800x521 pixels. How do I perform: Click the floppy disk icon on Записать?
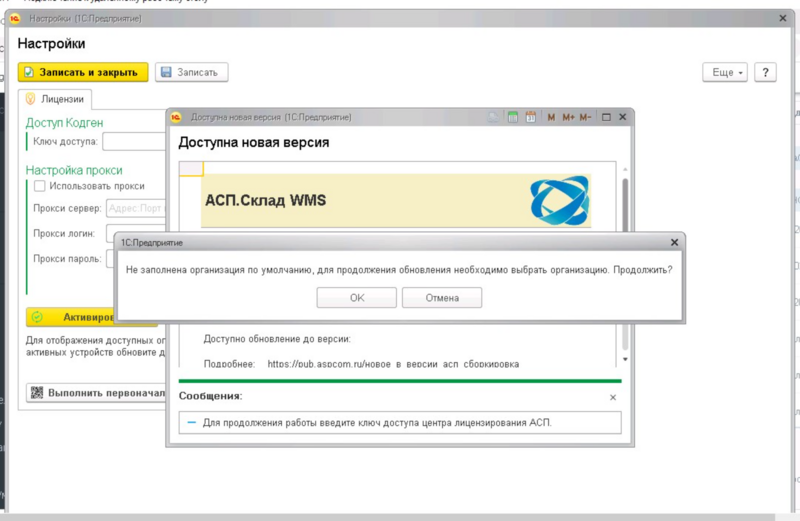coord(166,72)
